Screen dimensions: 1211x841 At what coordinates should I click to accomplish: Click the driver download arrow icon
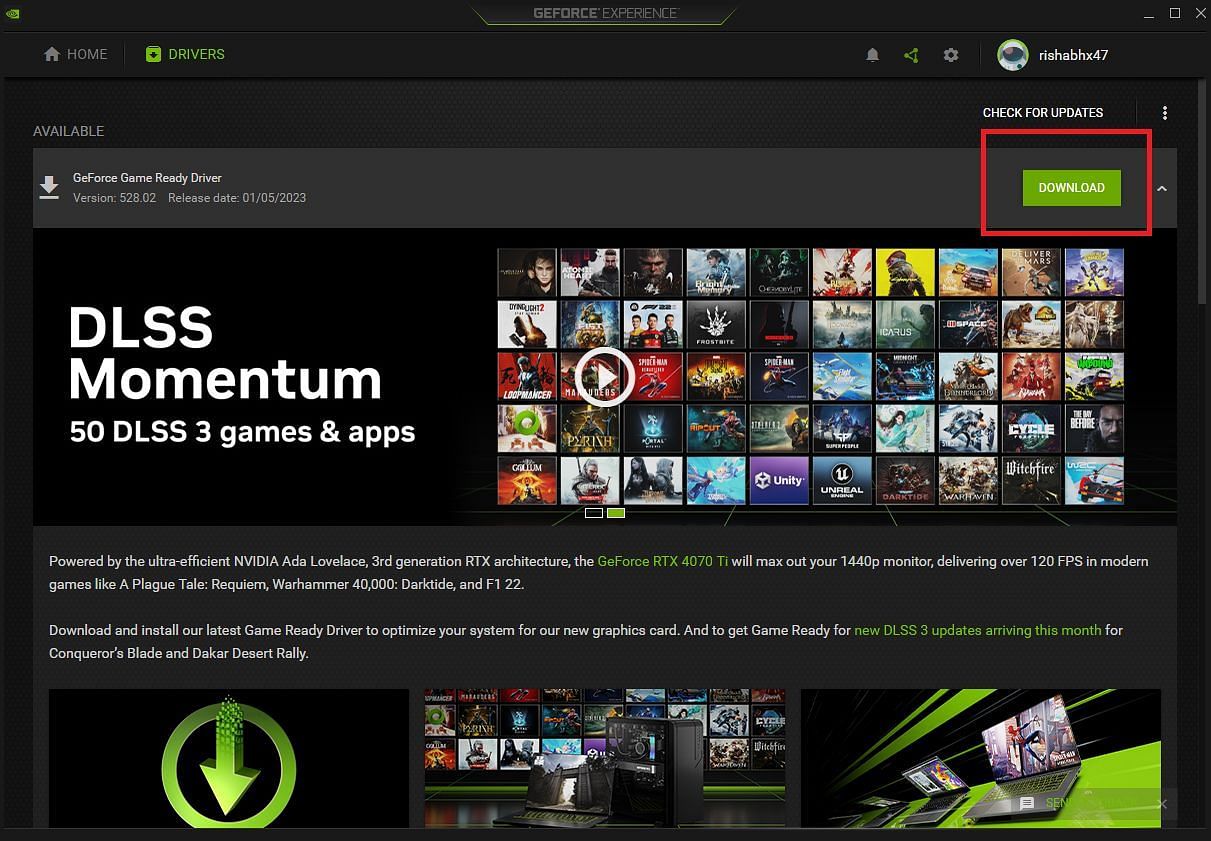(48, 187)
